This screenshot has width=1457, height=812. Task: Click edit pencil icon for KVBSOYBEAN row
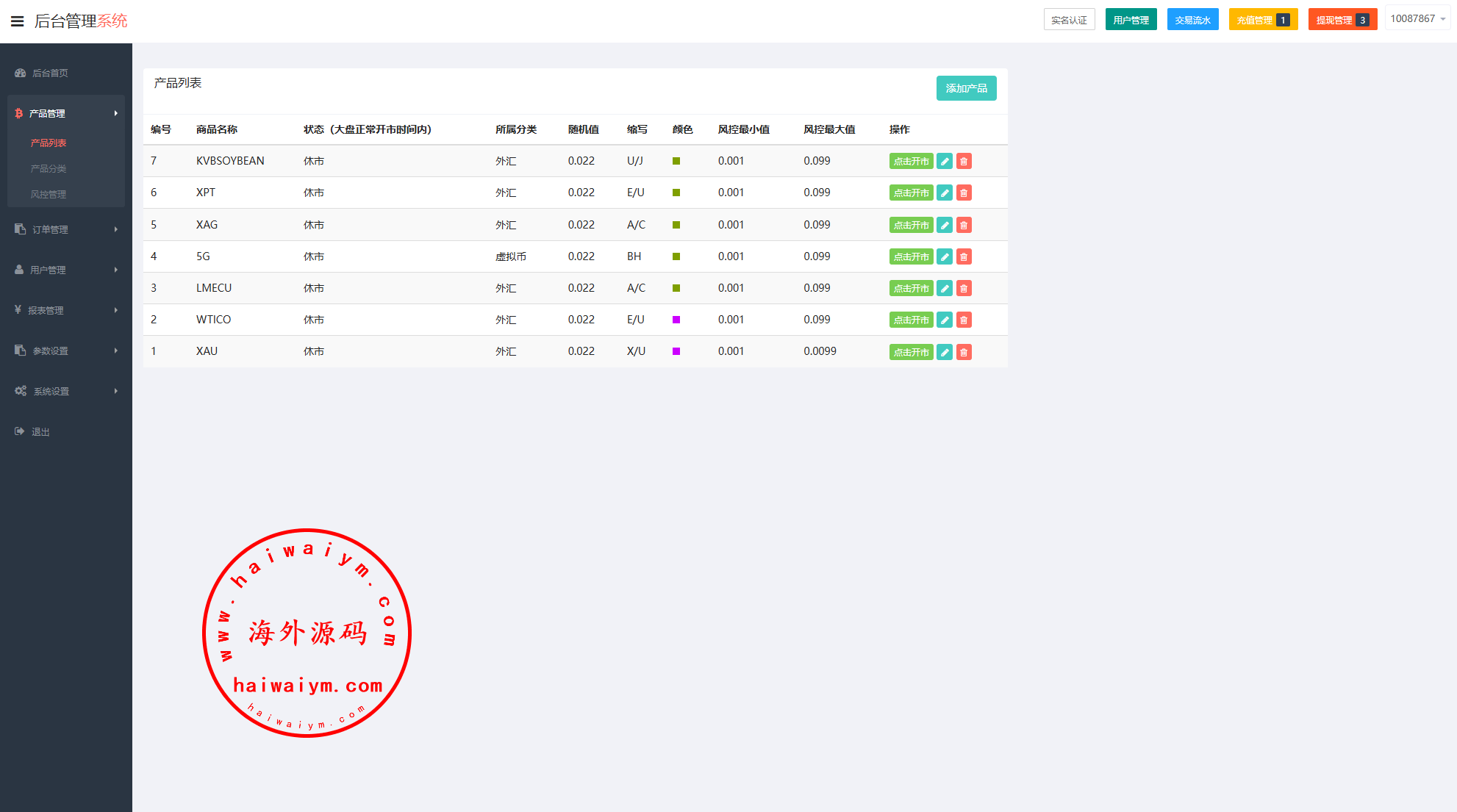[945, 162]
